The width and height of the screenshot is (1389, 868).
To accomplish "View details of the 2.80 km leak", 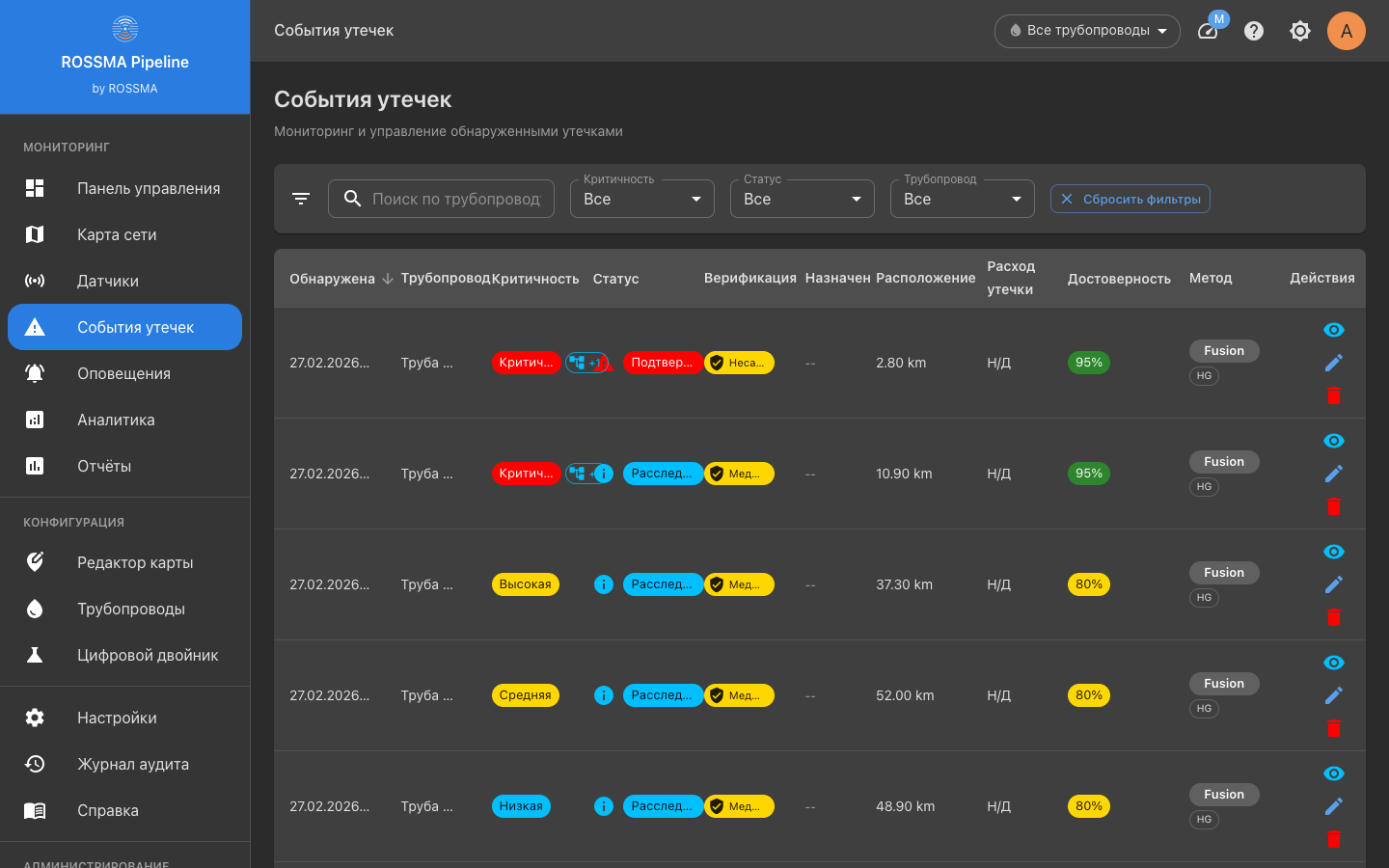I will click(1334, 330).
